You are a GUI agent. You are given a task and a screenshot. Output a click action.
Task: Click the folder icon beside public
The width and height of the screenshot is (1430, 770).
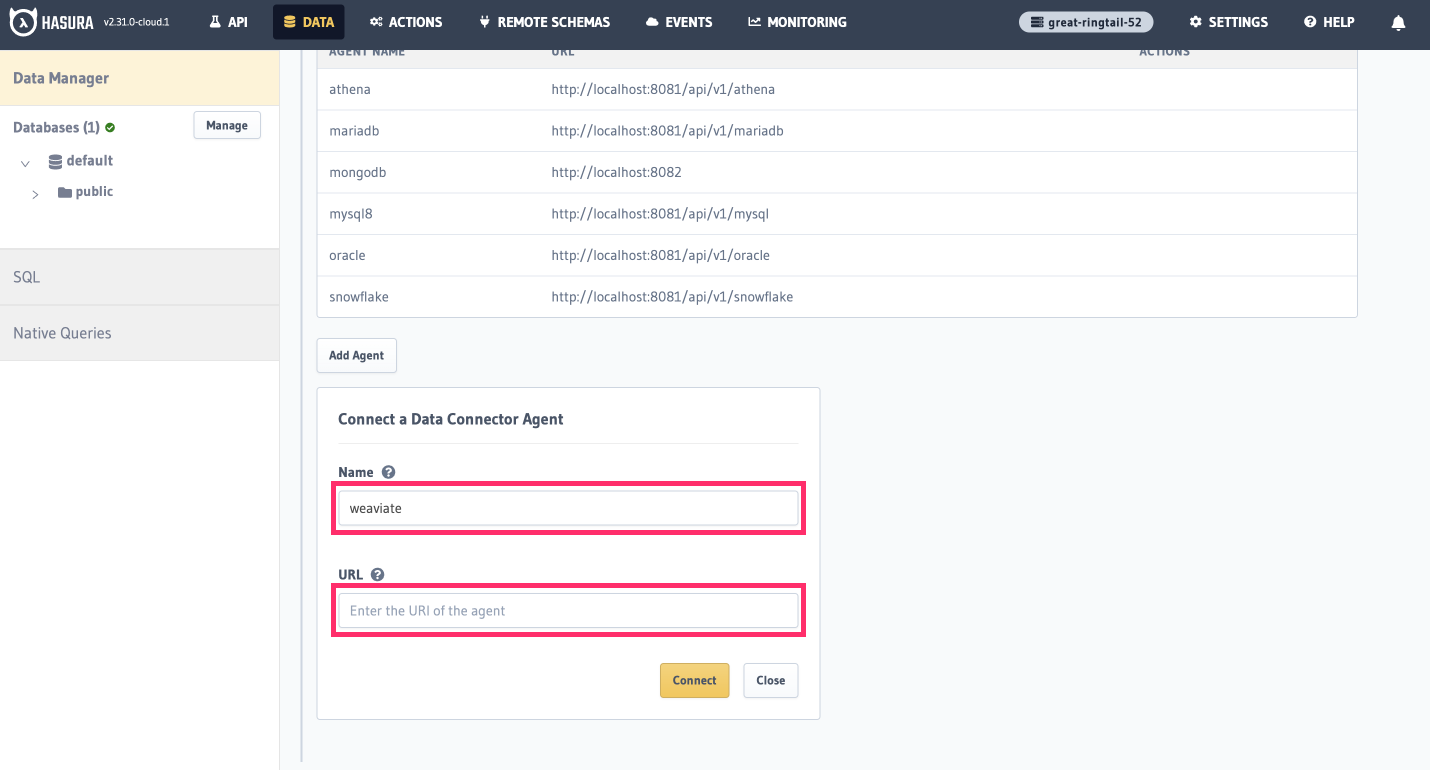63,191
